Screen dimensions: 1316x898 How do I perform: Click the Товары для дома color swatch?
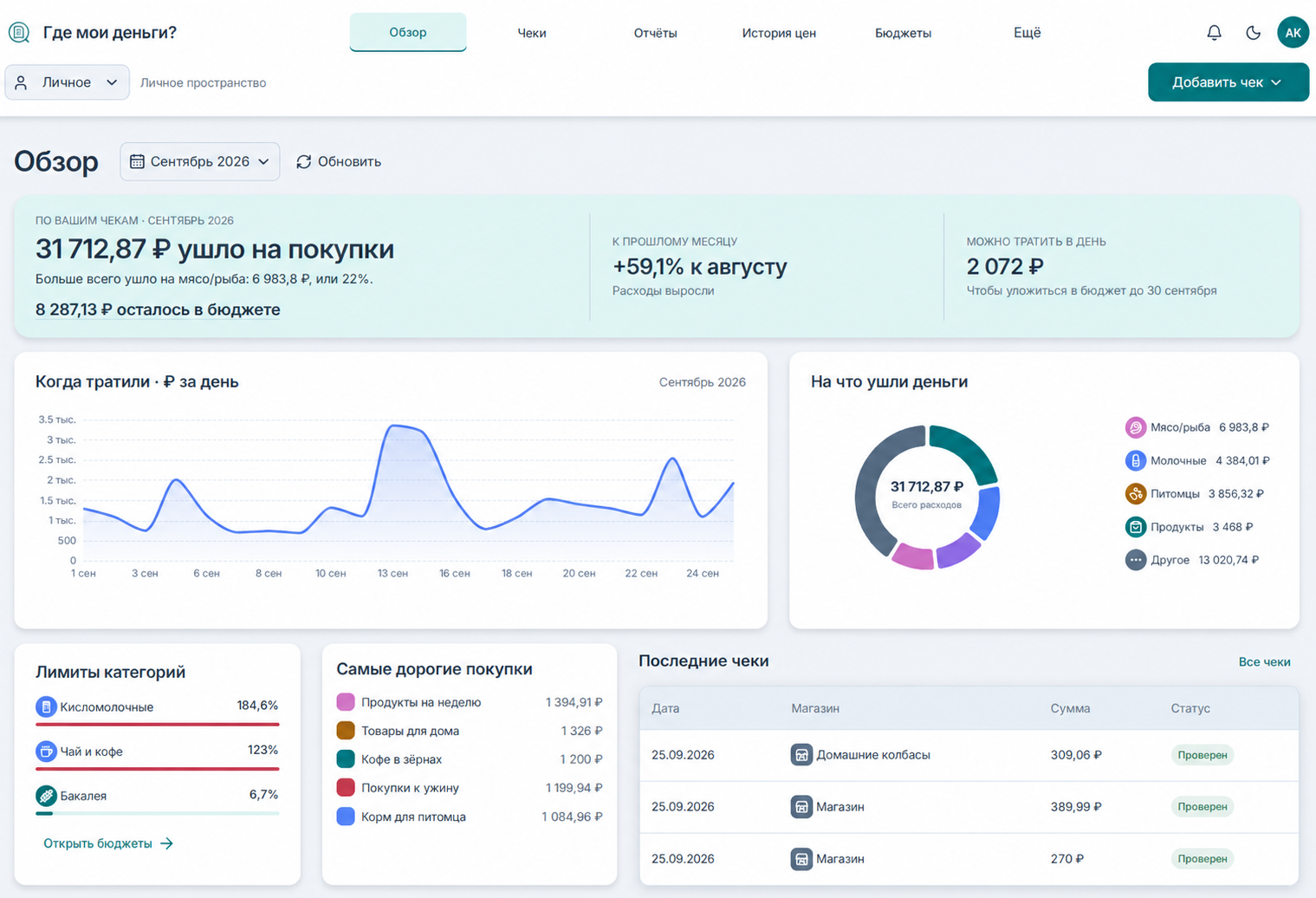[x=346, y=731]
